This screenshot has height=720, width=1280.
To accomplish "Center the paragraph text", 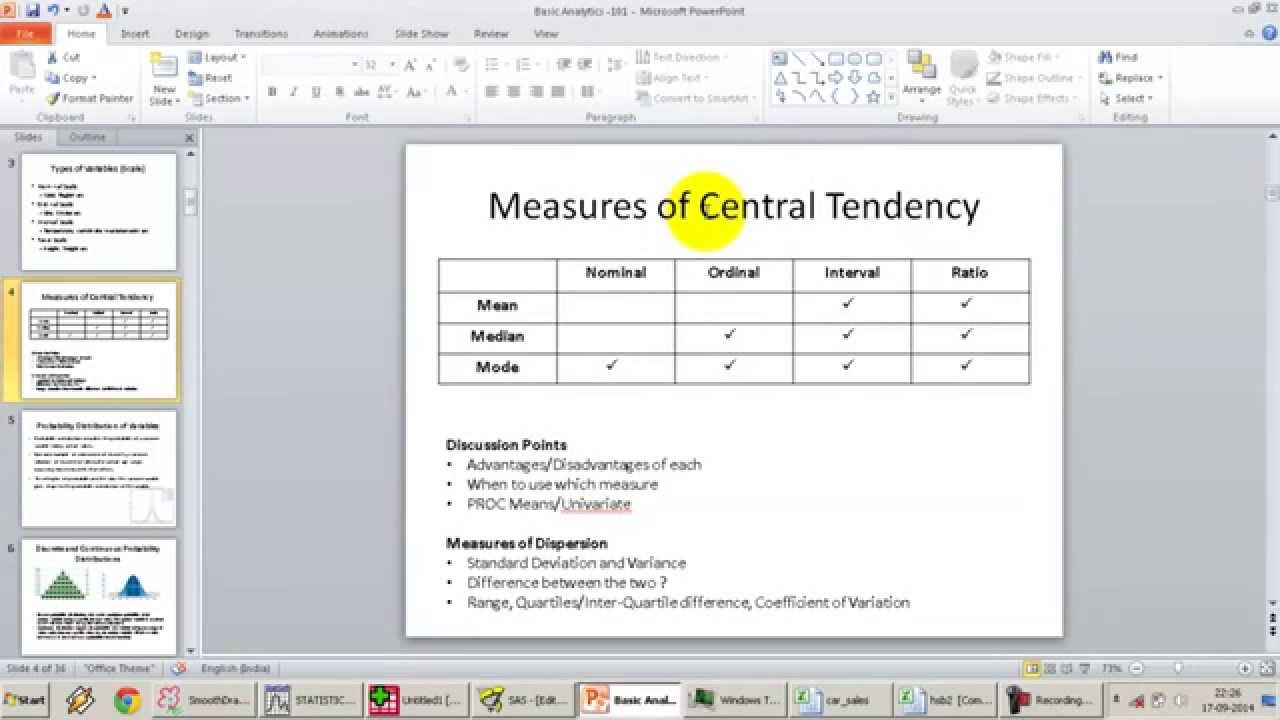I will (x=513, y=91).
